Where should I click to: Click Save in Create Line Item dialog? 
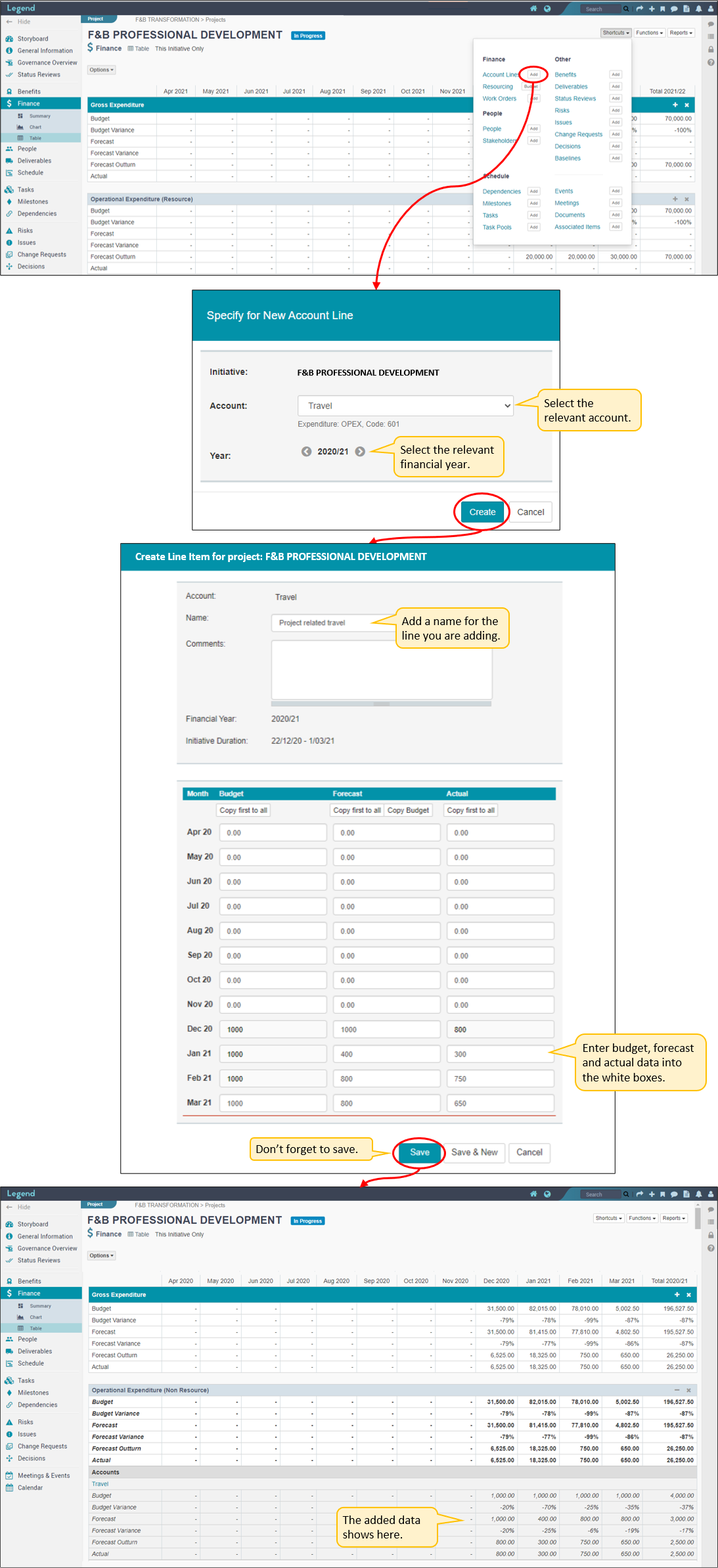point(420,1152)
